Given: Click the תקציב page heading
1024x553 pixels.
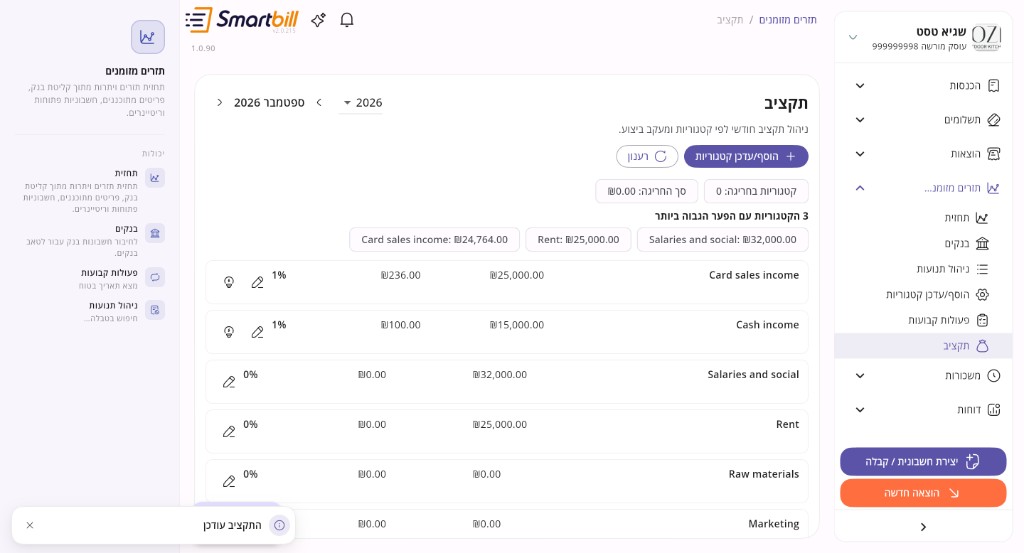Looking at the screenshot, I should tap(786, 103).
